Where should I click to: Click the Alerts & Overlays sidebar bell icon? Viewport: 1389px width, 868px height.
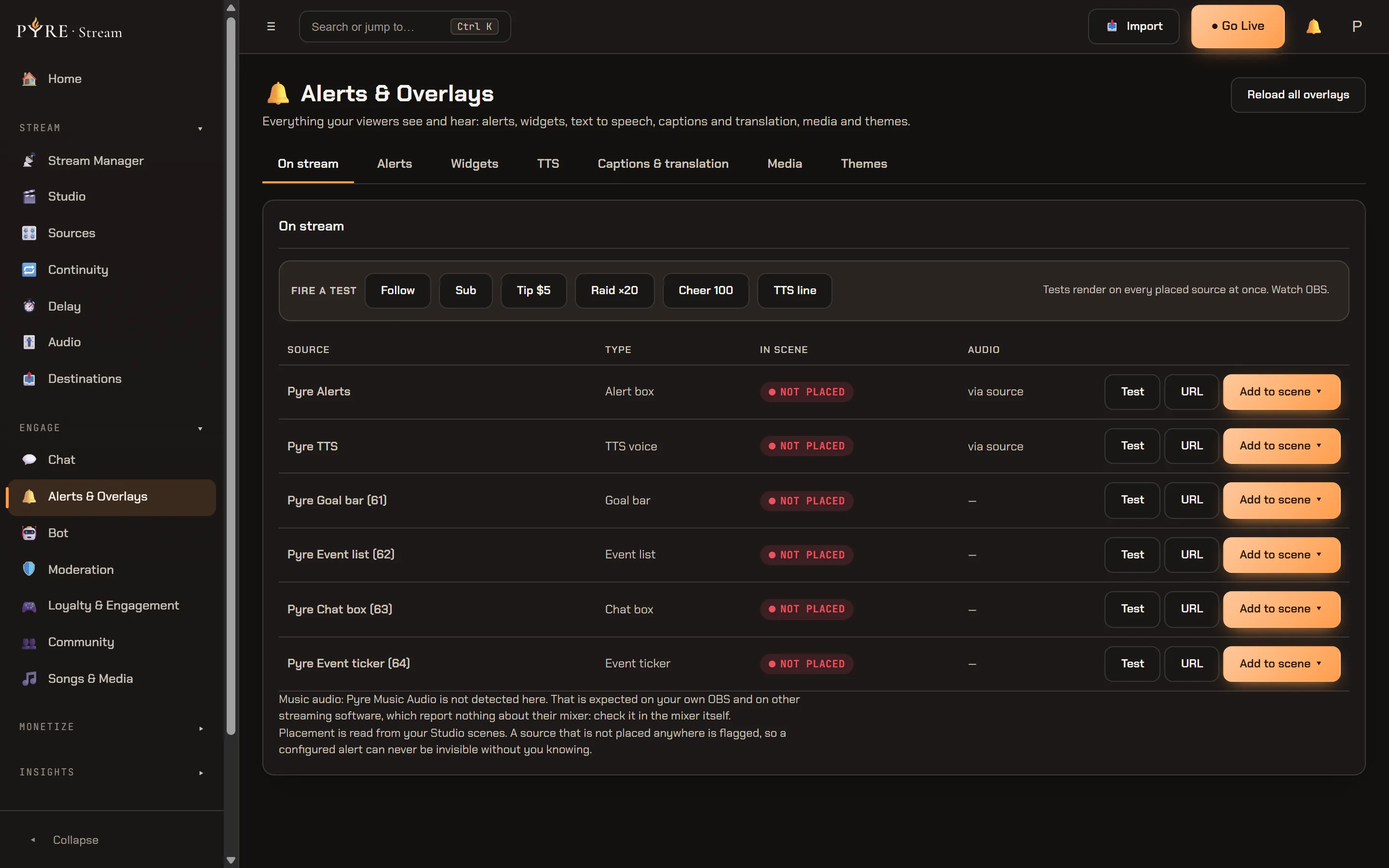pyautogui.click(x=29, y=497)
